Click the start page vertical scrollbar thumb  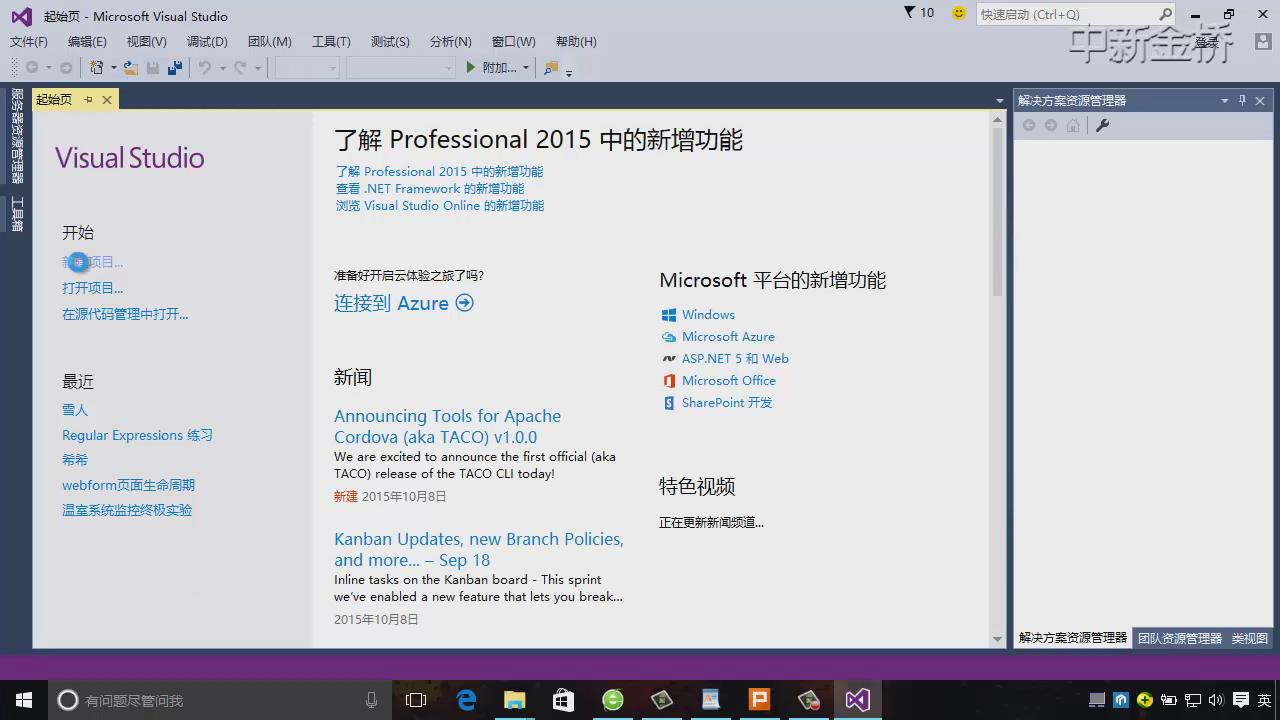[x=997, y=210]
